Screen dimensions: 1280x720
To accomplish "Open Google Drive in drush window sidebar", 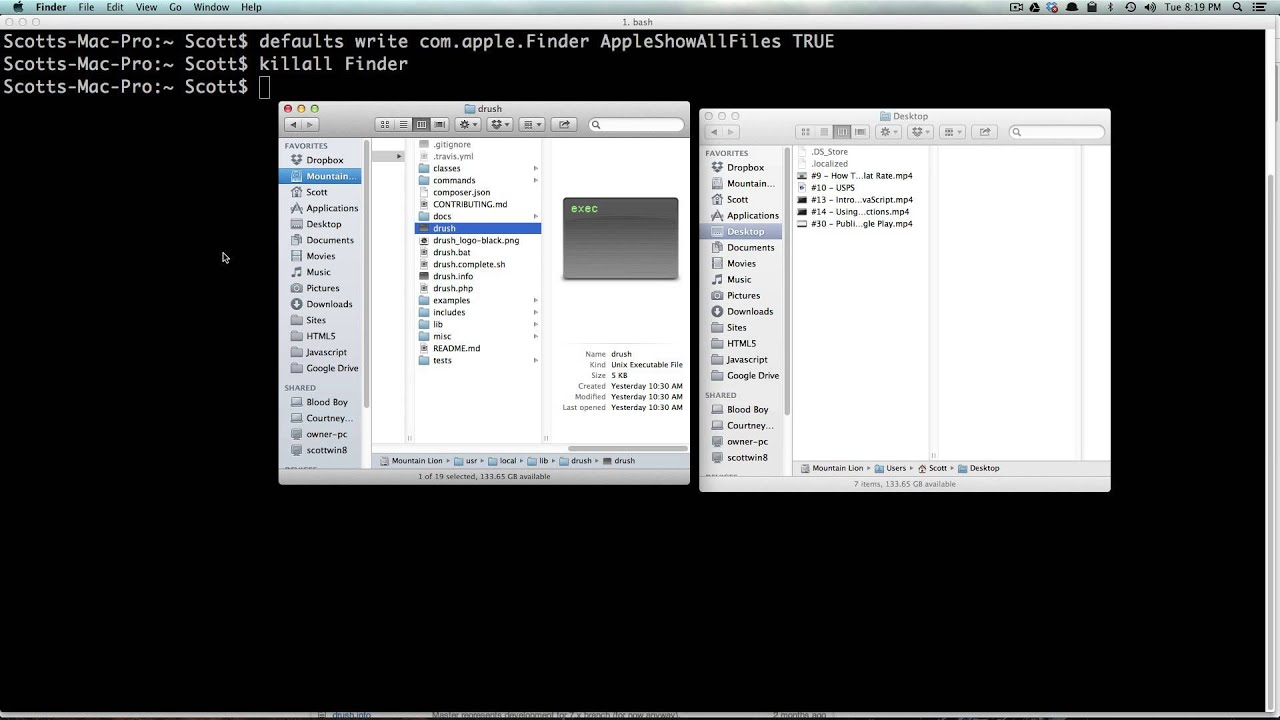I will (x=331, y=368).
